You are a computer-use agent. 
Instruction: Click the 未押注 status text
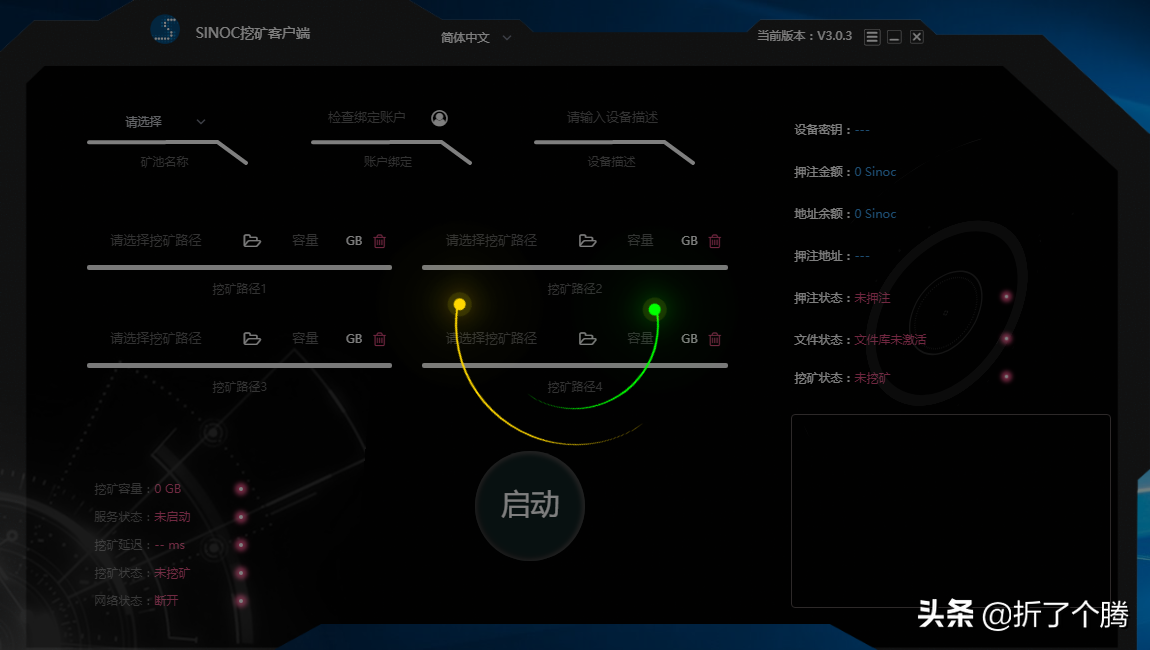click(x=872, y=298)
